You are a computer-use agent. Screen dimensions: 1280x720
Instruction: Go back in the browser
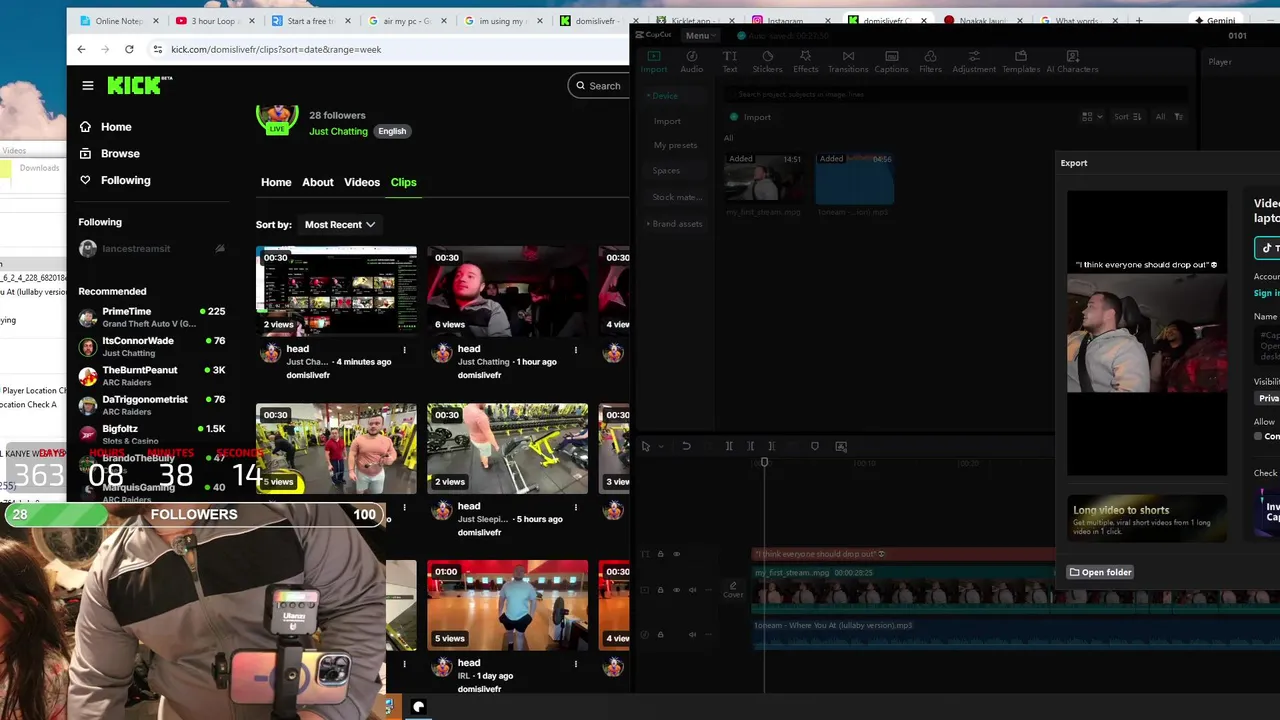[x=82, y=49]
